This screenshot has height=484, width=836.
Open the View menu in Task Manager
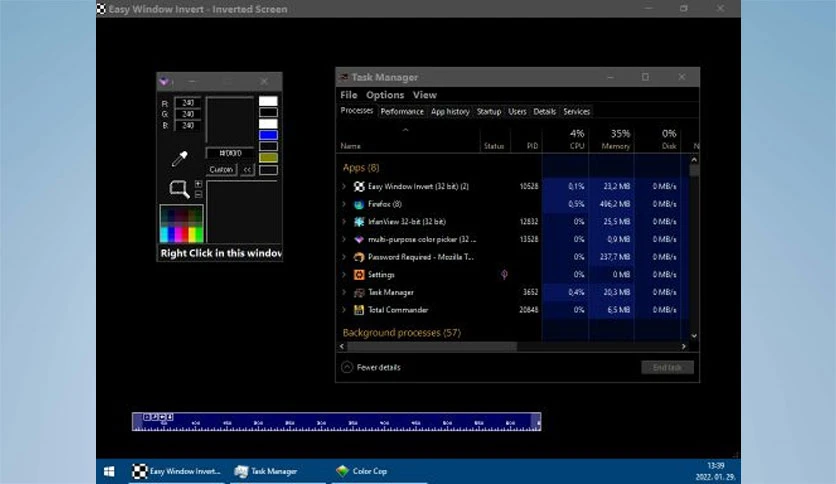point(424,95)
